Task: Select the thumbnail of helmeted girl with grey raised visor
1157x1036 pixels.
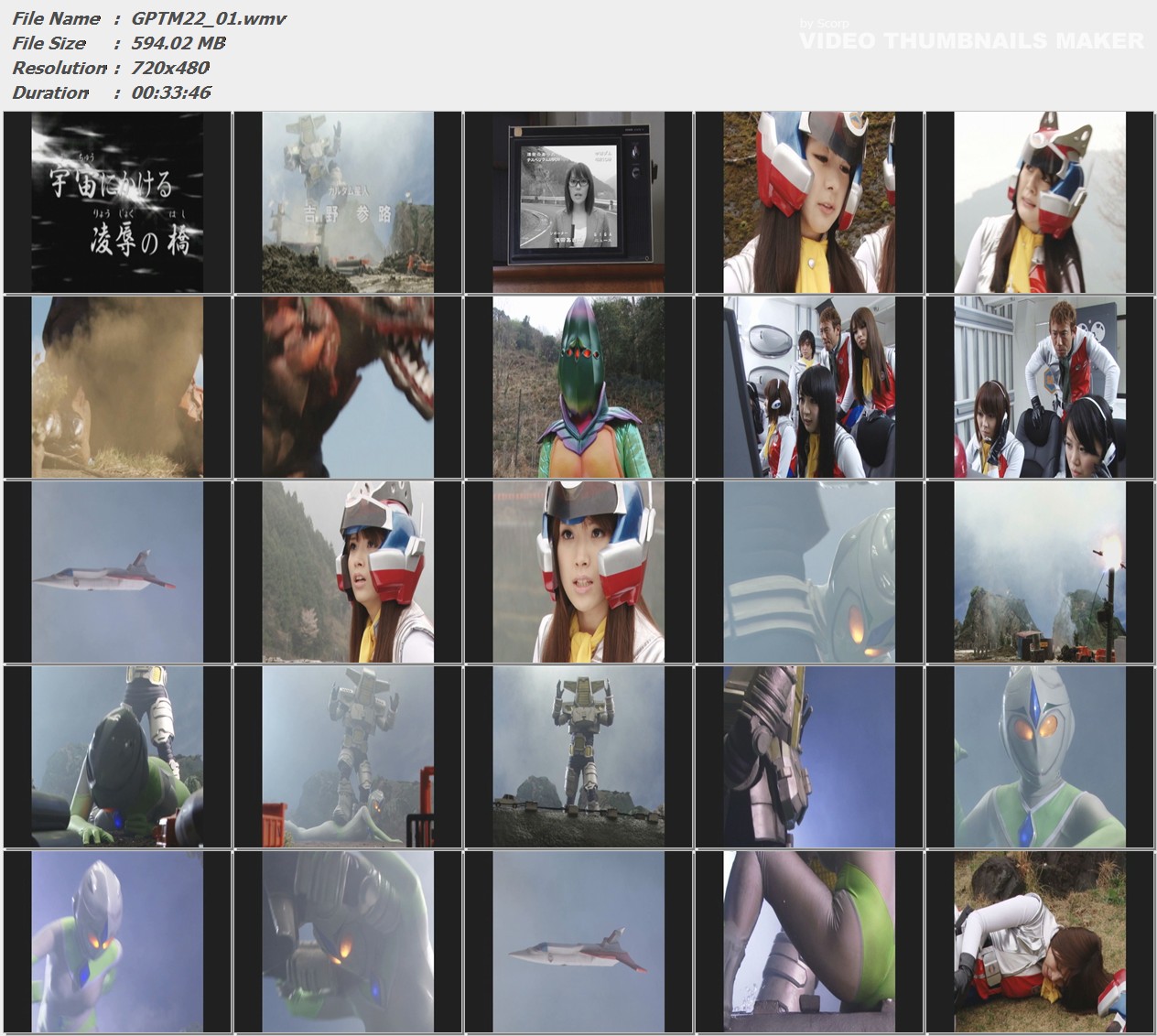Action: pos(348,571)
